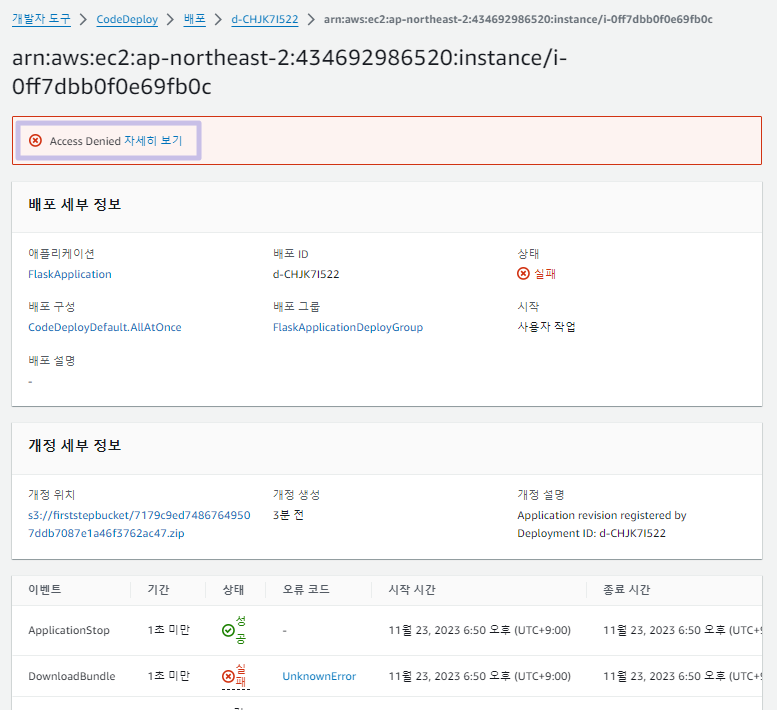
Task: Click the Application revision registered by description
Action: (602, 524)
